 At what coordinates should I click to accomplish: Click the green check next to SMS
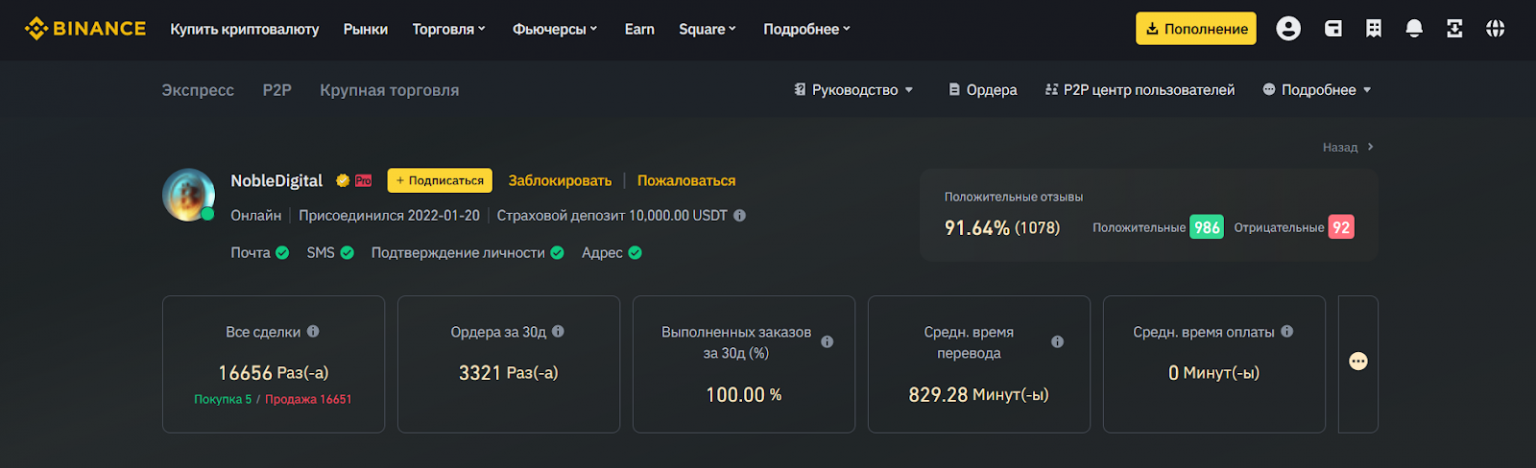(347, 253)
